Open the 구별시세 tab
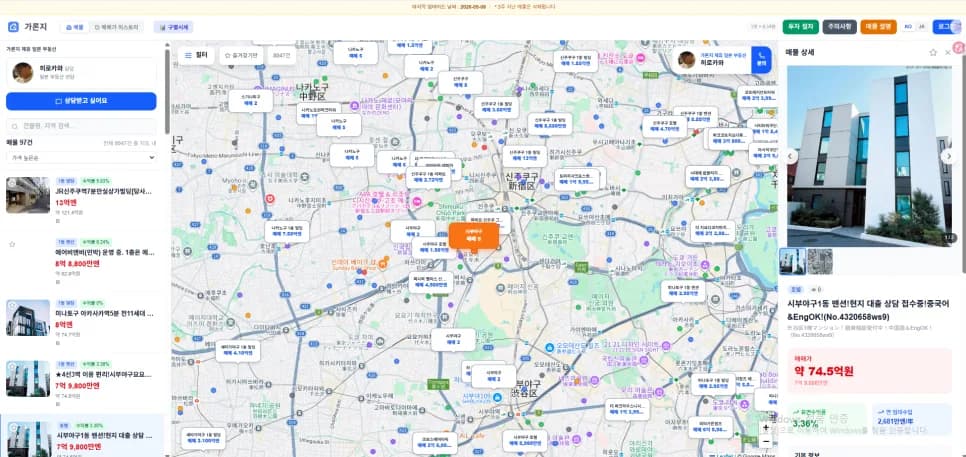 point(173,27)
